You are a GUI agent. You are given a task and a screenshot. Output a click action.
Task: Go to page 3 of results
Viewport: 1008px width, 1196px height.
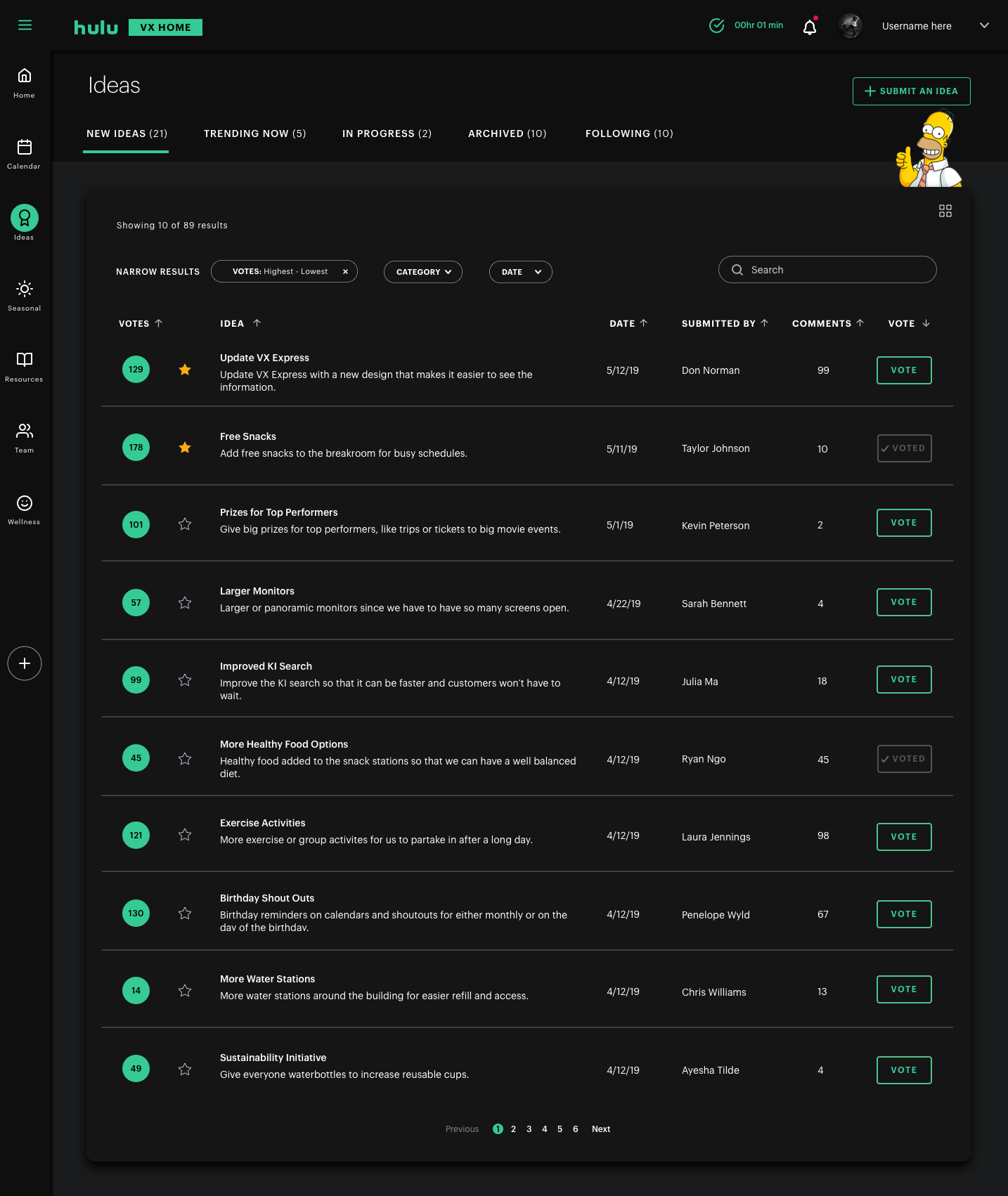[x=529, y=1129]
